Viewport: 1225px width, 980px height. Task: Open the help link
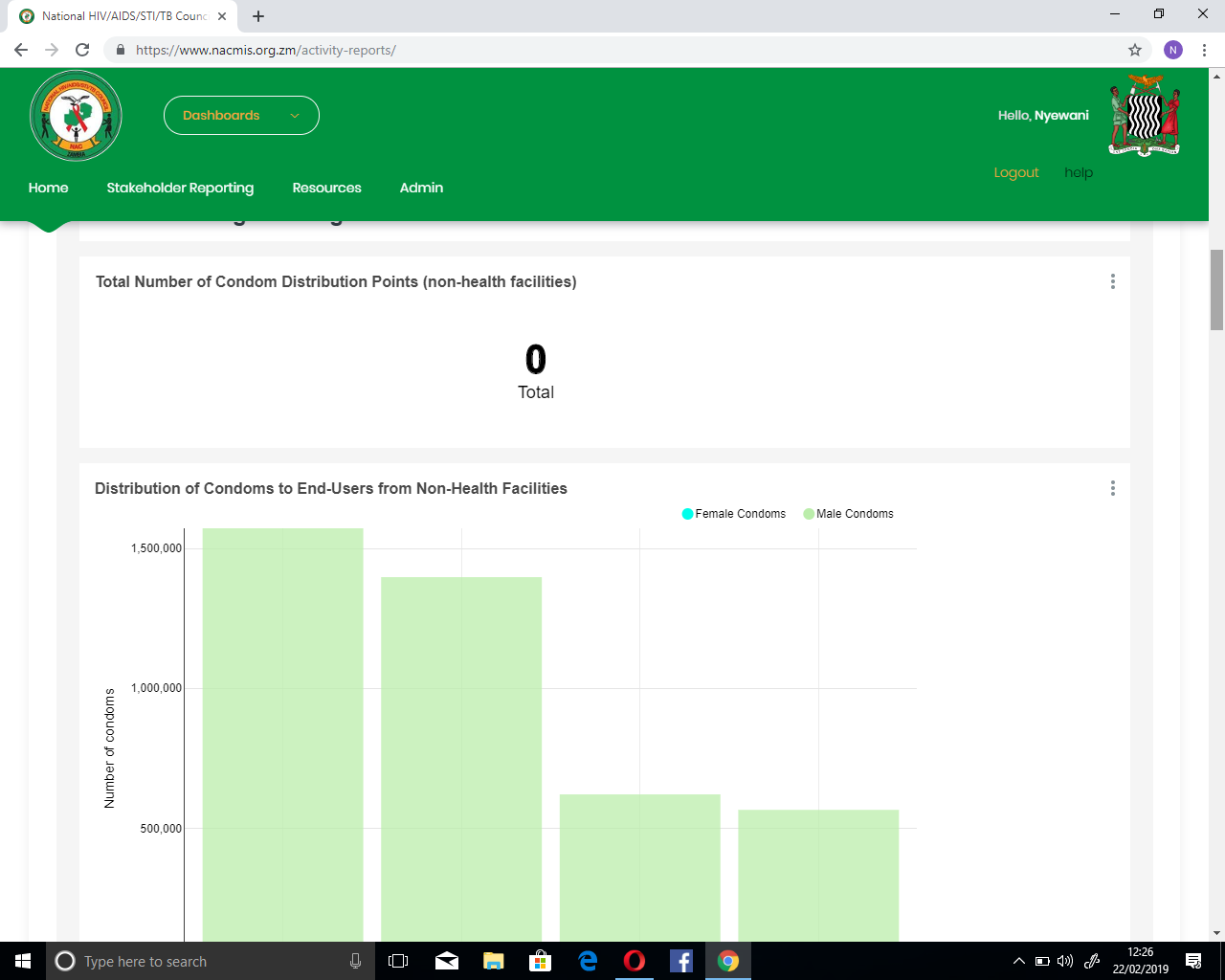pos(1079,172)
